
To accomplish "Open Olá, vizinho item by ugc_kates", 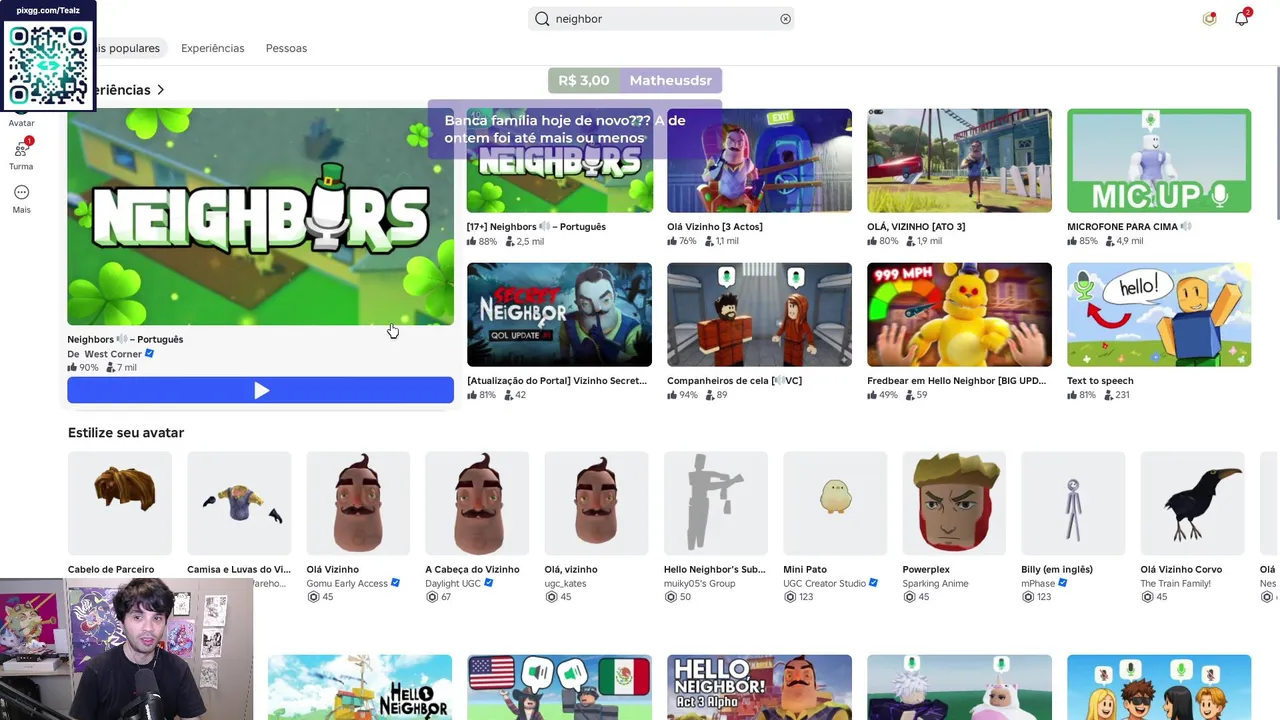I will pyautogui.click(x=596, y=503).
